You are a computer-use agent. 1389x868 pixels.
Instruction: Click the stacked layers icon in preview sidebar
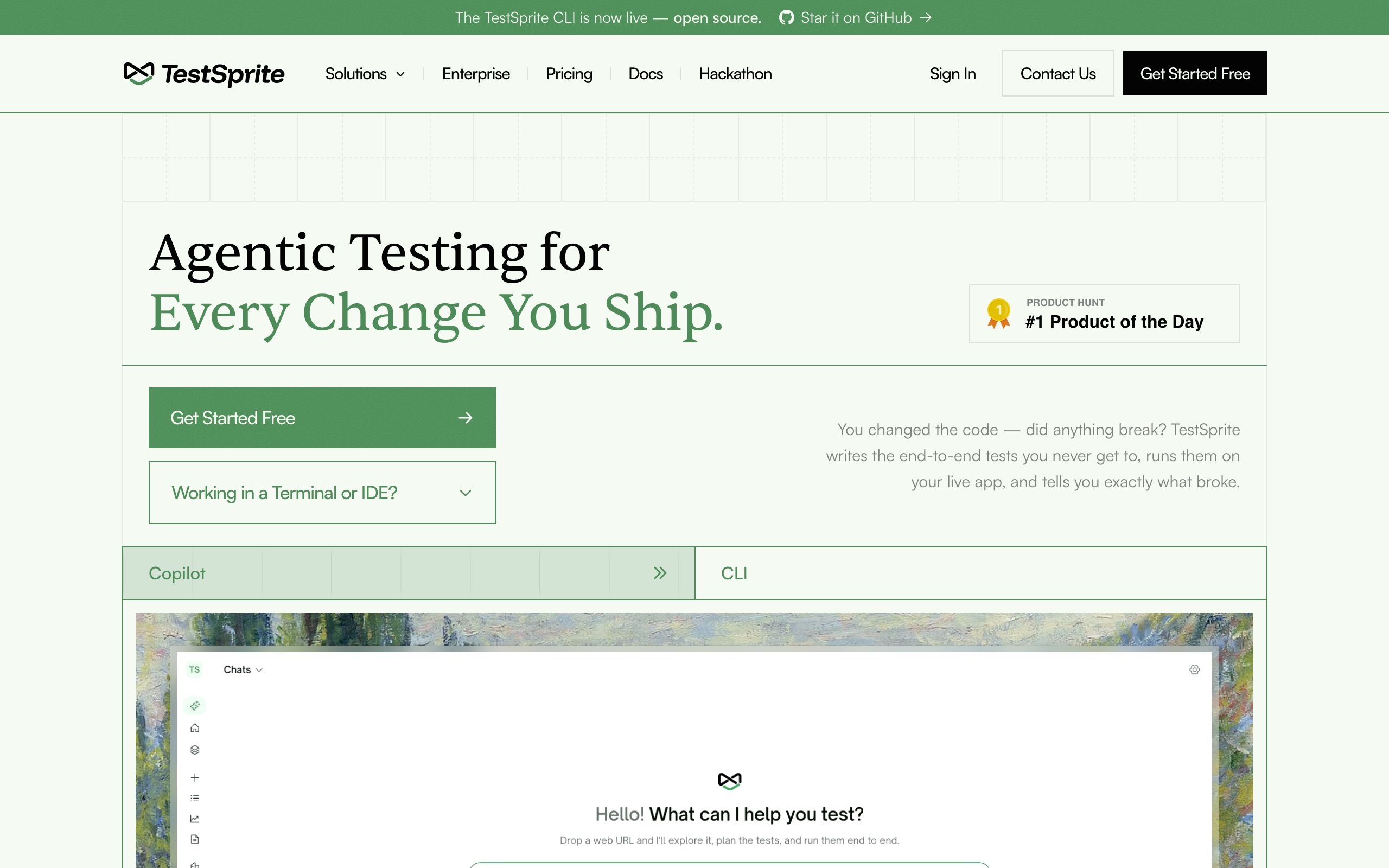pos(195,750)
